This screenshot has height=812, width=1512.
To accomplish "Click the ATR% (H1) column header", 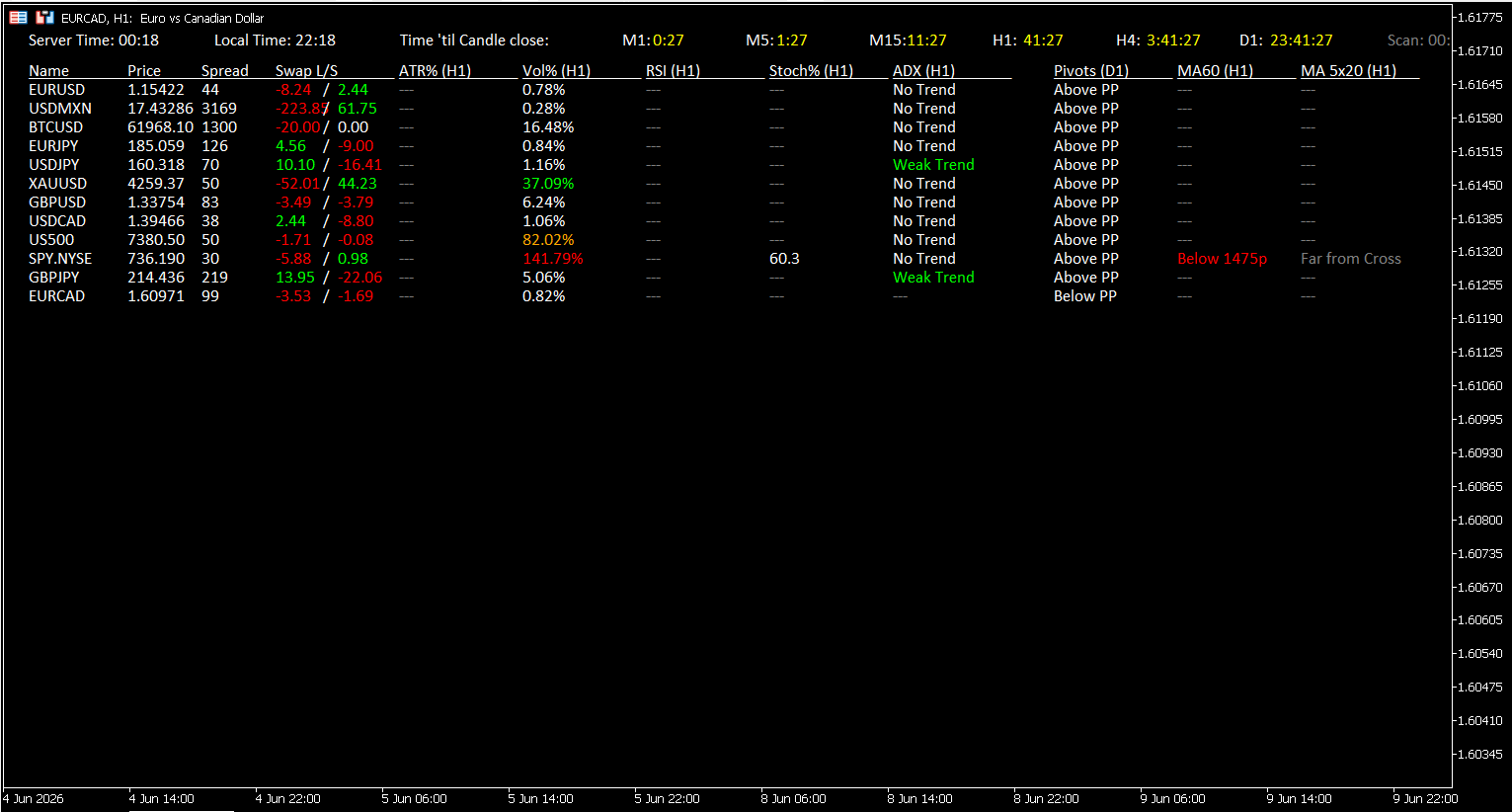I will pos(435,70).
